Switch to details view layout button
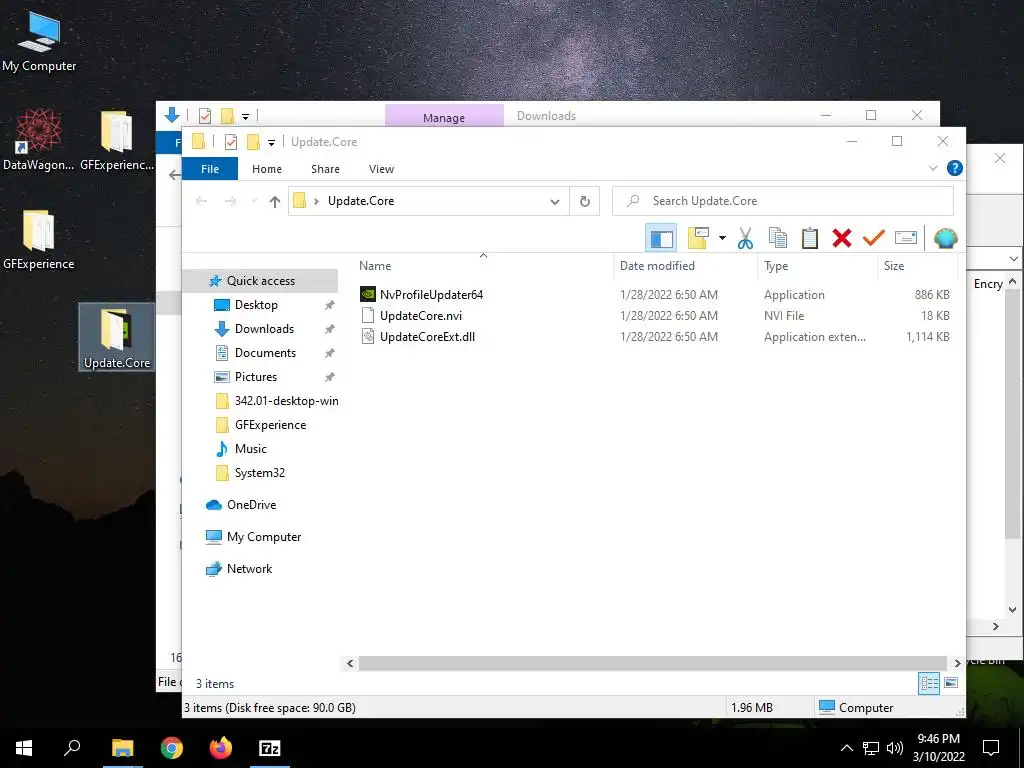This screenshot has height=768, width=1024. [x=929, y=683]
